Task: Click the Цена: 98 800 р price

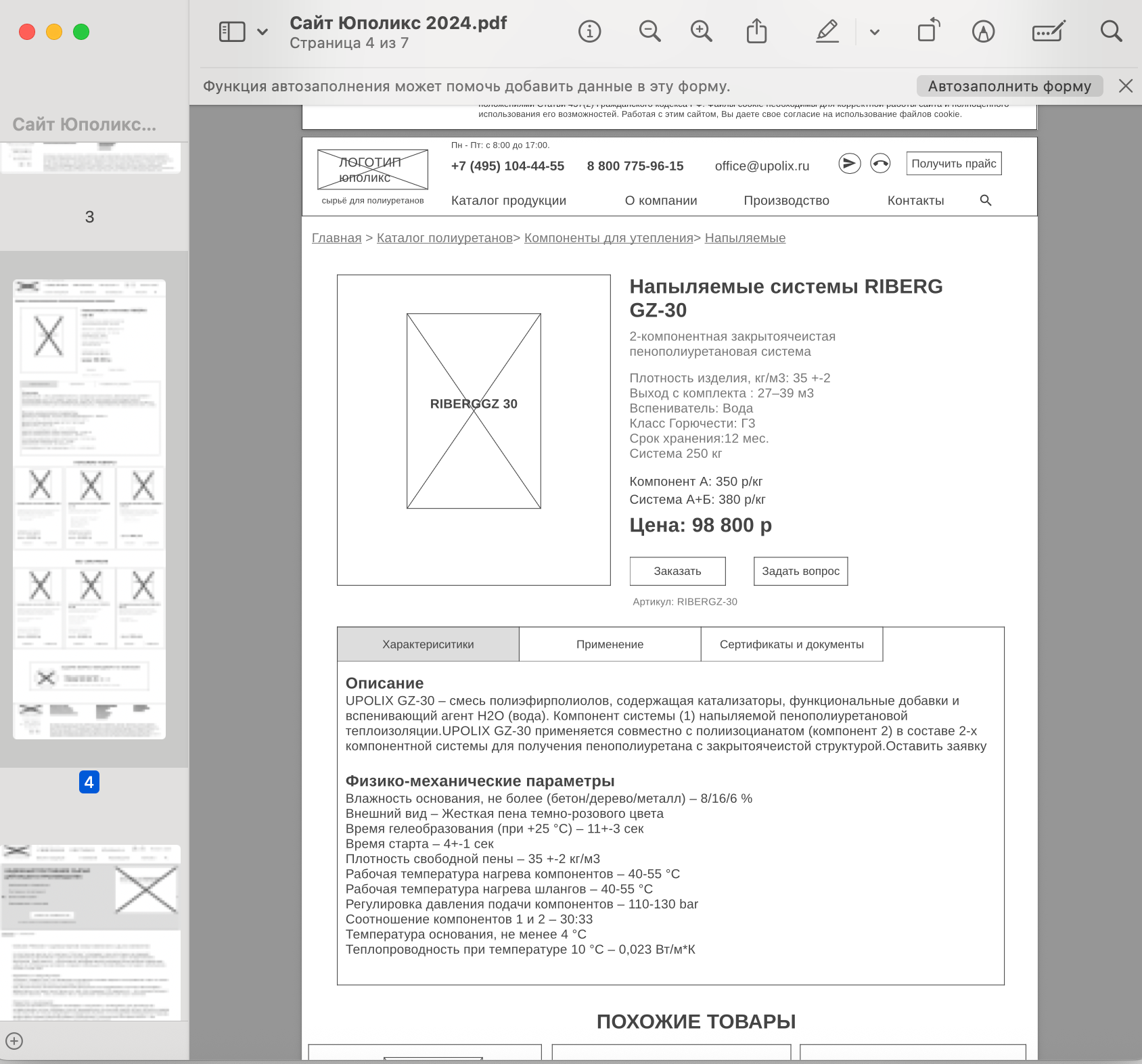Action: (x=700, y=526)
